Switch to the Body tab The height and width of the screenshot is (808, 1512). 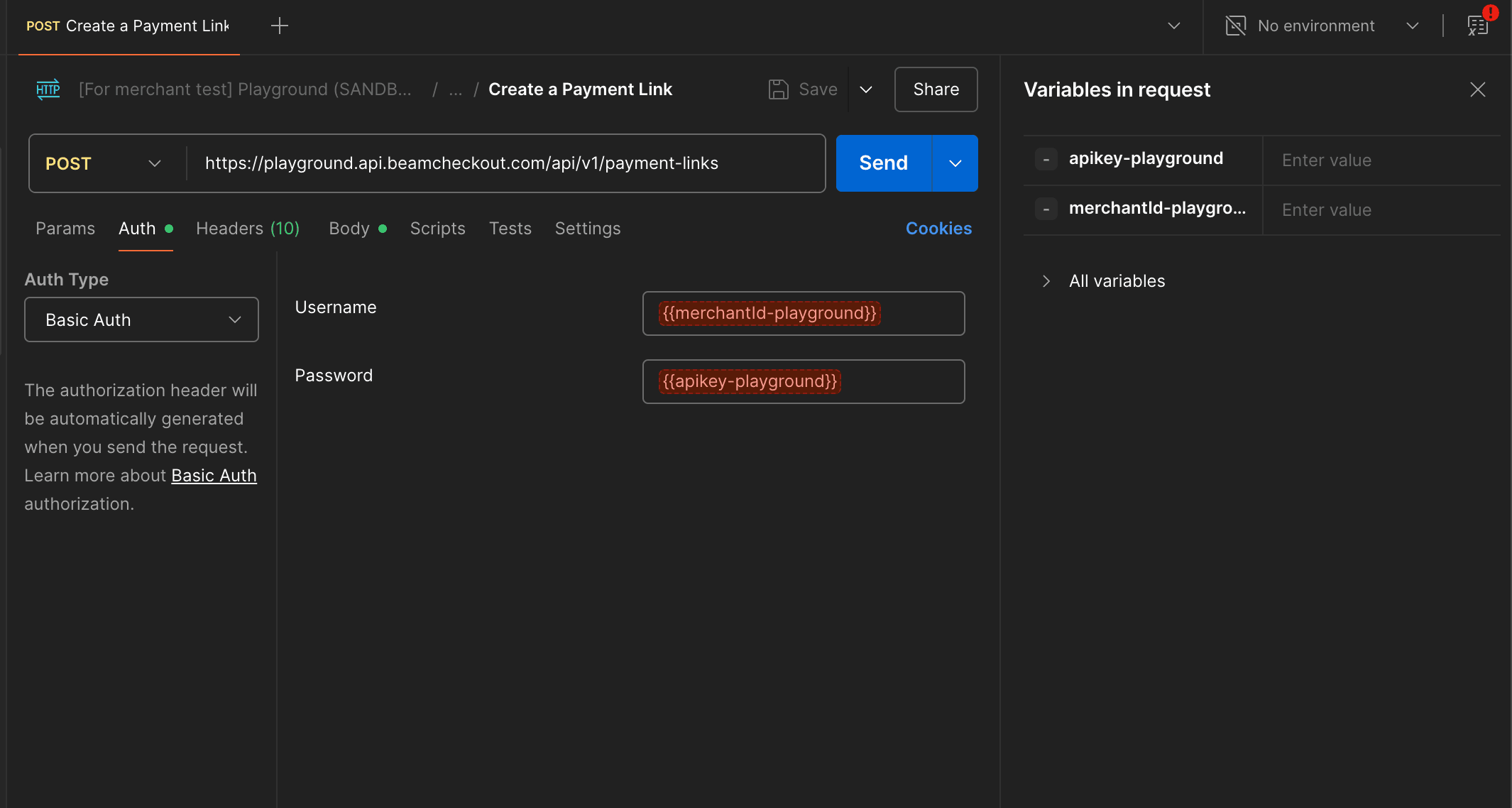349,229
